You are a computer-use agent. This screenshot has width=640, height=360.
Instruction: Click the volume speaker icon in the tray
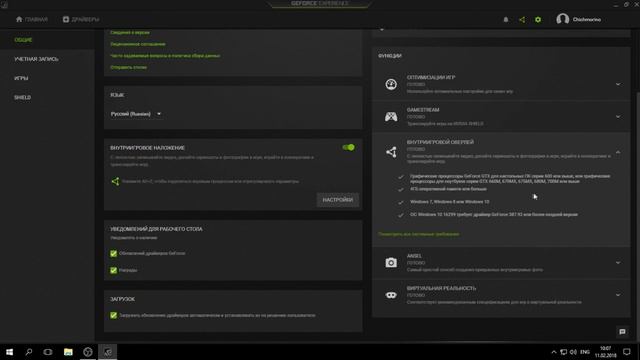(573, 352)
